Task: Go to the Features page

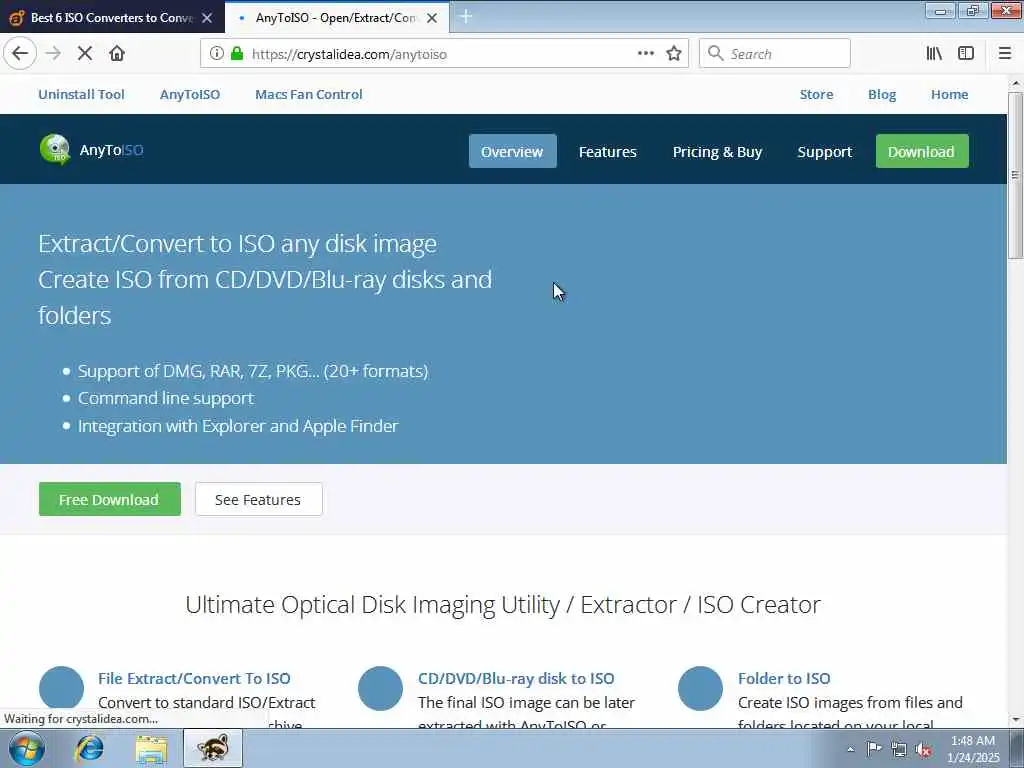Action: (x=607, y=152)
